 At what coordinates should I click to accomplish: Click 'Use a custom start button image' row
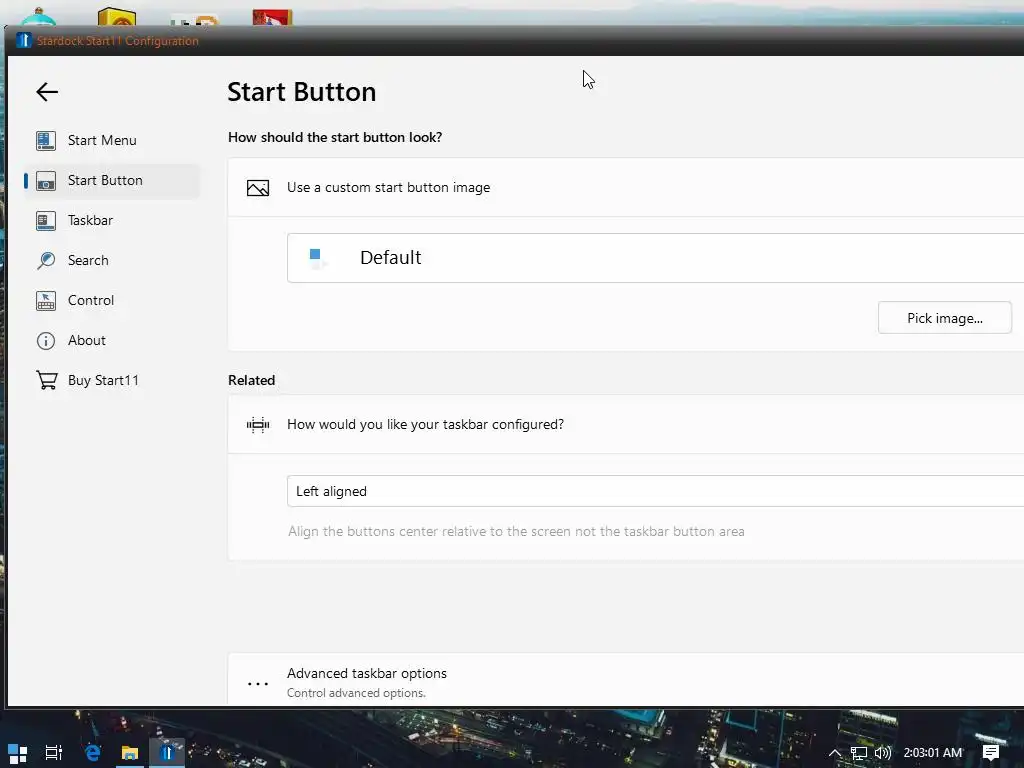(x=626, y=187)
